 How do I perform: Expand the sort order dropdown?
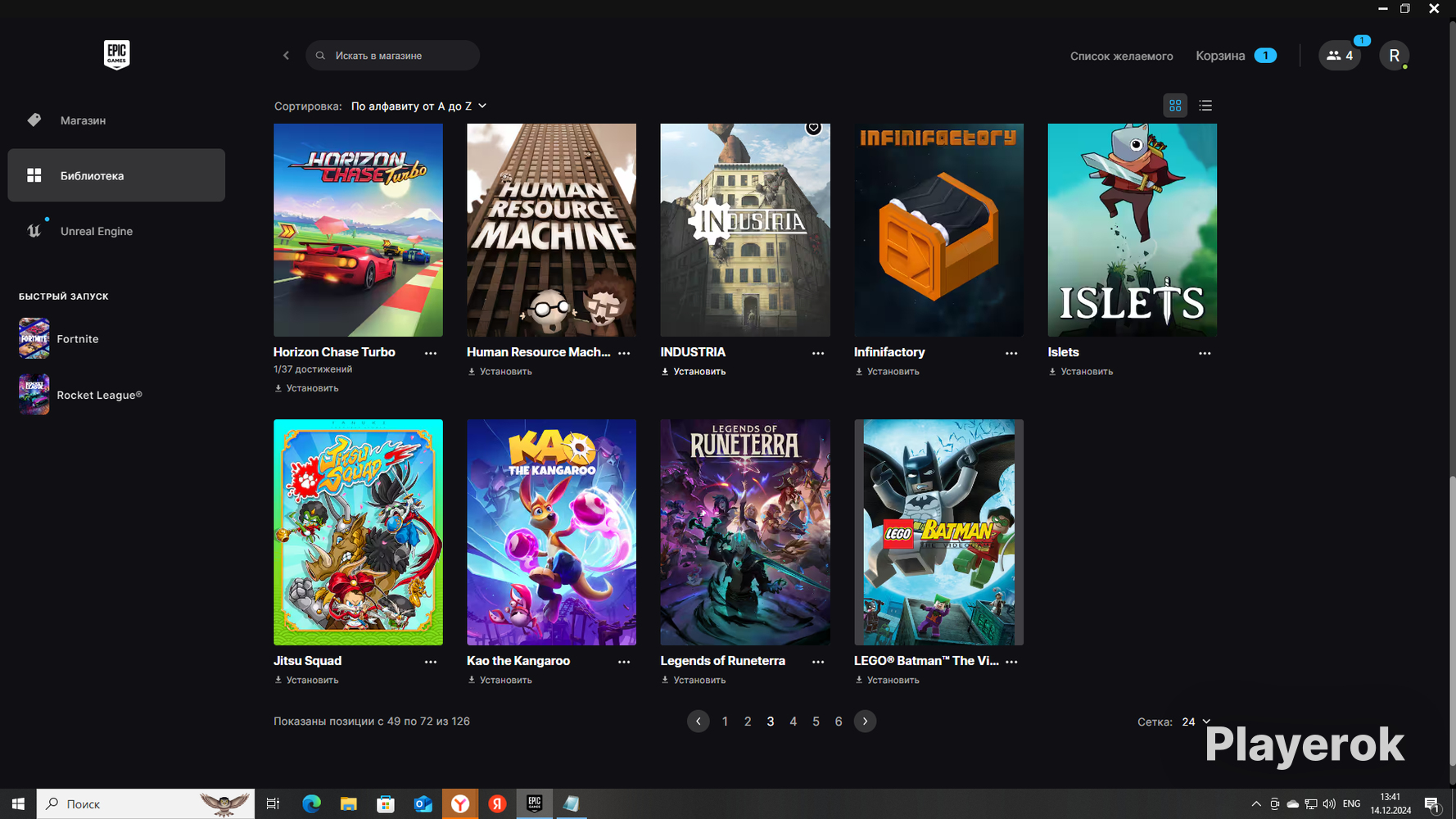(x=418, y=106)
